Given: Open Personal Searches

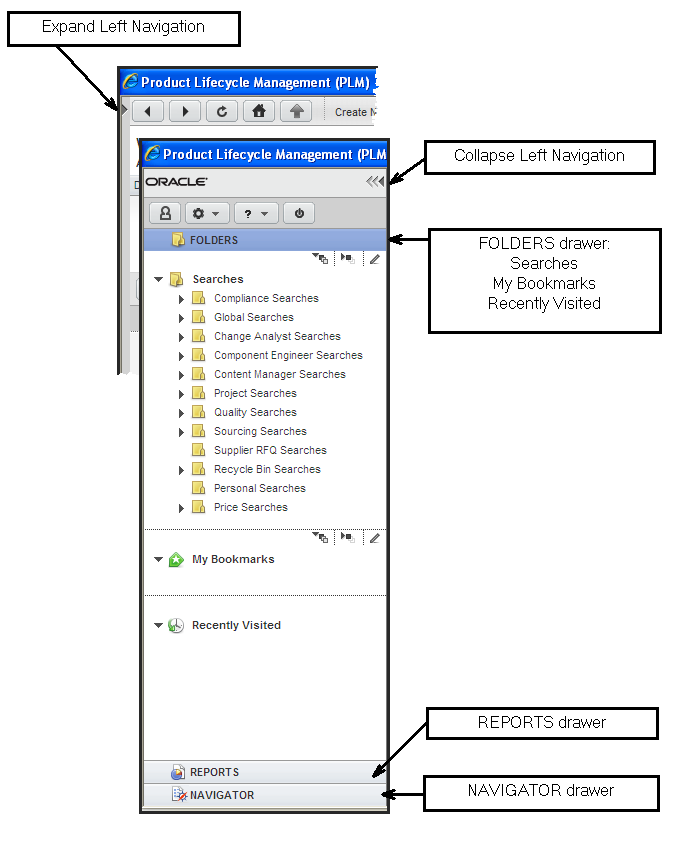Looking at the screenshot, I should pos(259,488).
